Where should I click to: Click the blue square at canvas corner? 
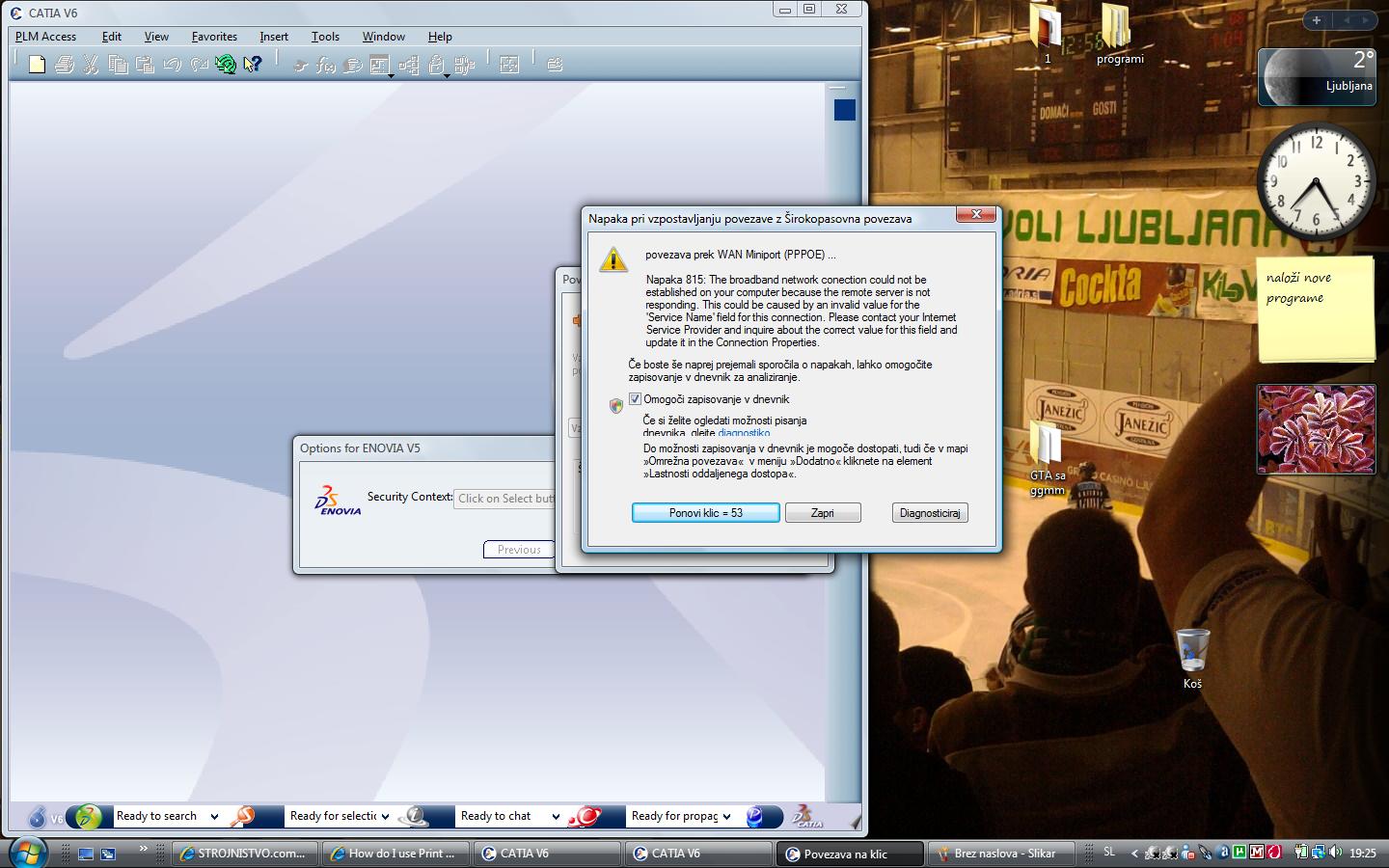(845, 110)
